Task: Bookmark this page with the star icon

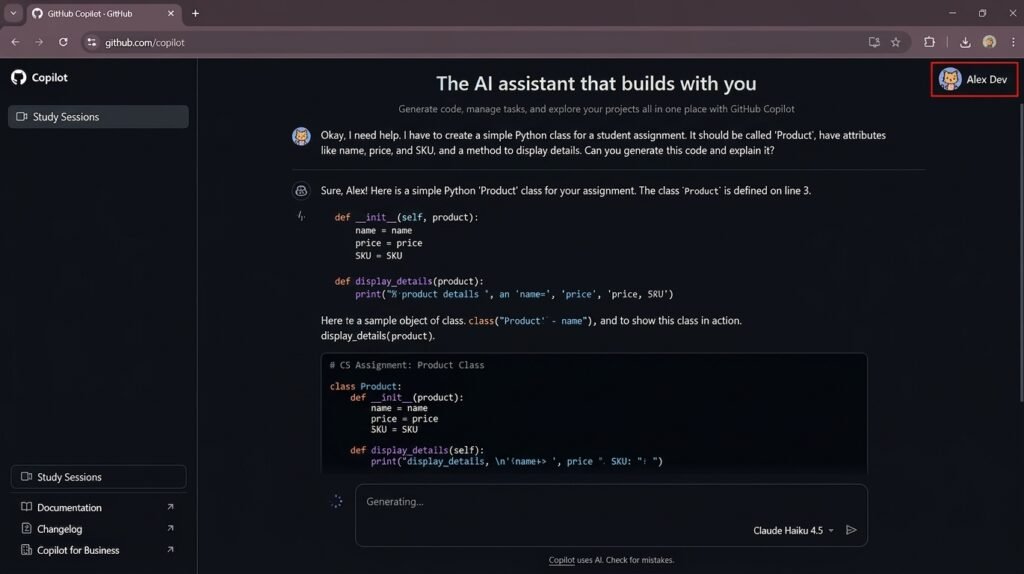Action: point(896,42)
